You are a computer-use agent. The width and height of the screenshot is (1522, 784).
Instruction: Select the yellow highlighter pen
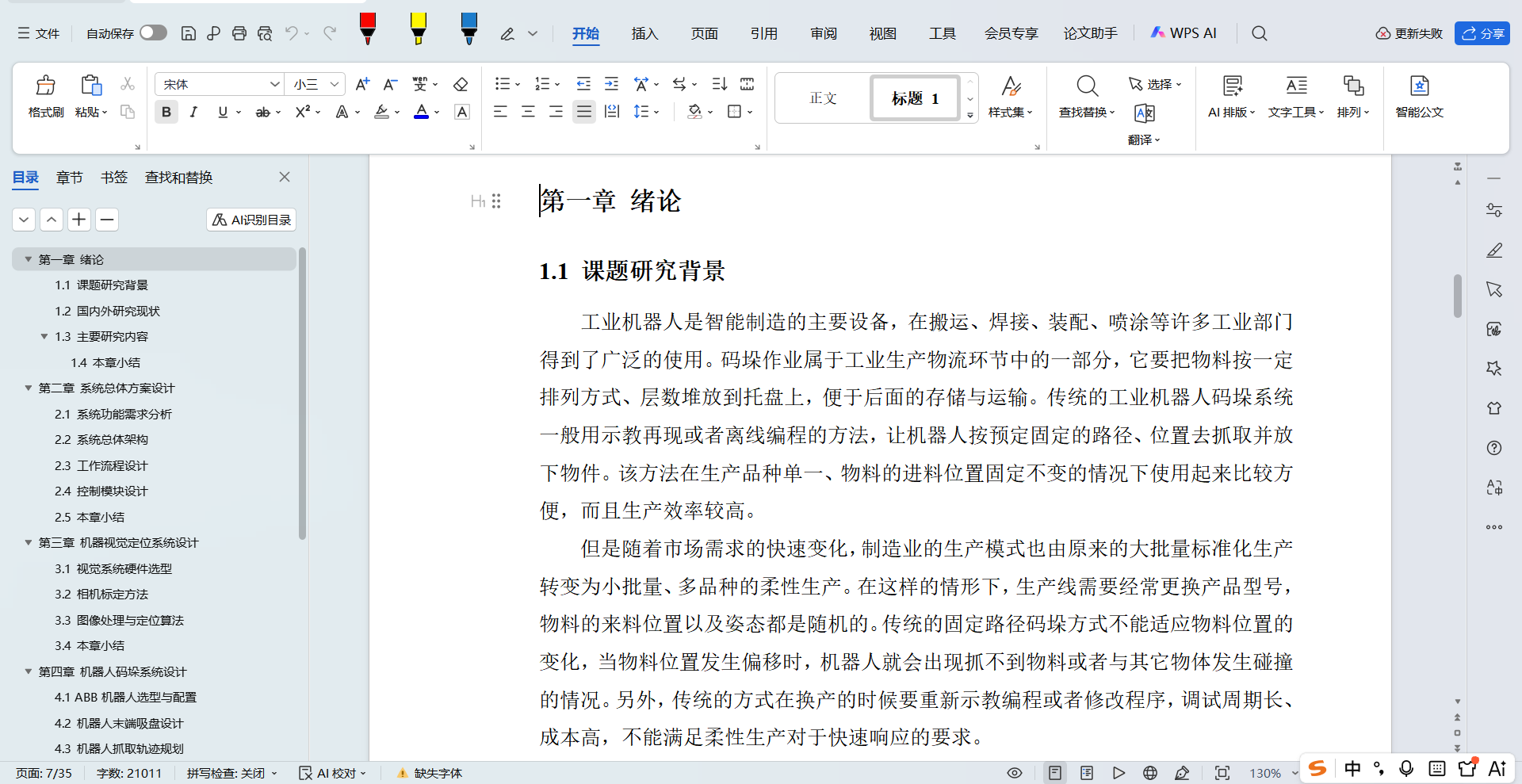(x=419, y=28)
